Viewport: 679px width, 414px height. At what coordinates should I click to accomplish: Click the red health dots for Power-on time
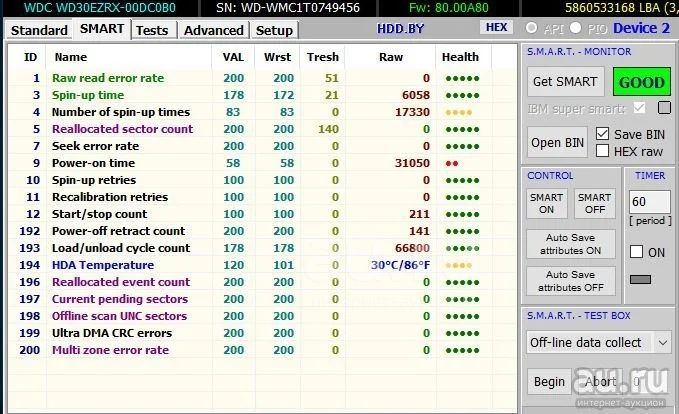click(452, 163)
